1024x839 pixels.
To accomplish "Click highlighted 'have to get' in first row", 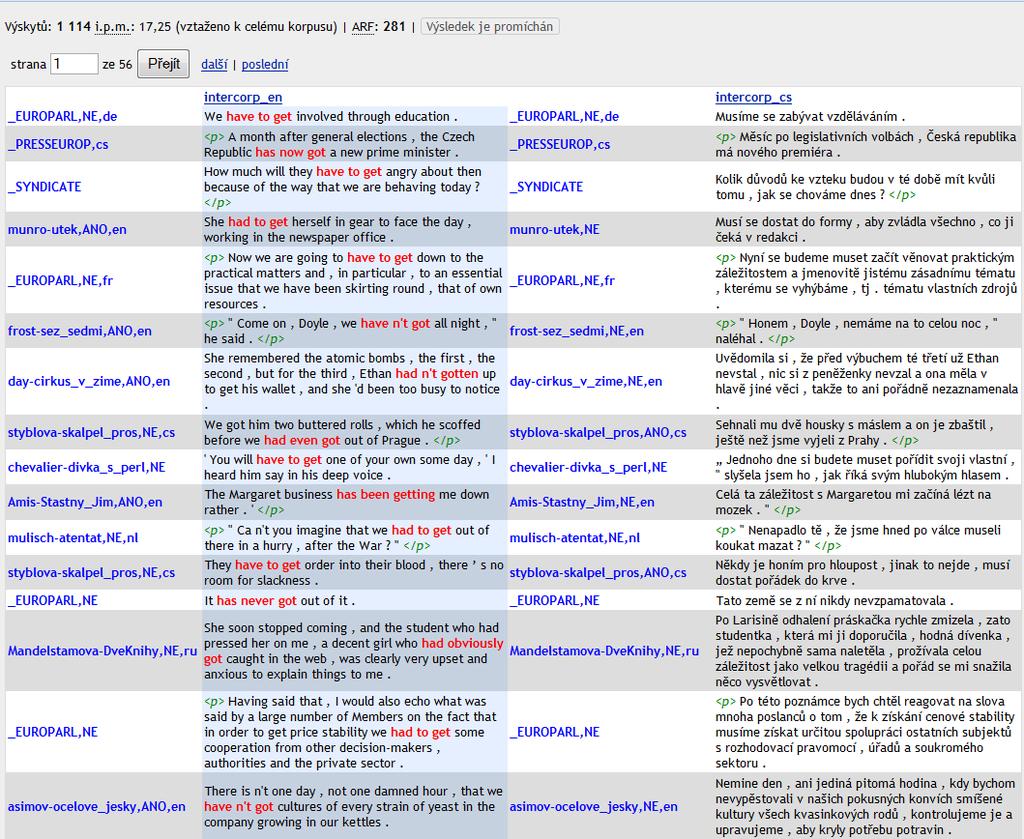I will (259, 117).
